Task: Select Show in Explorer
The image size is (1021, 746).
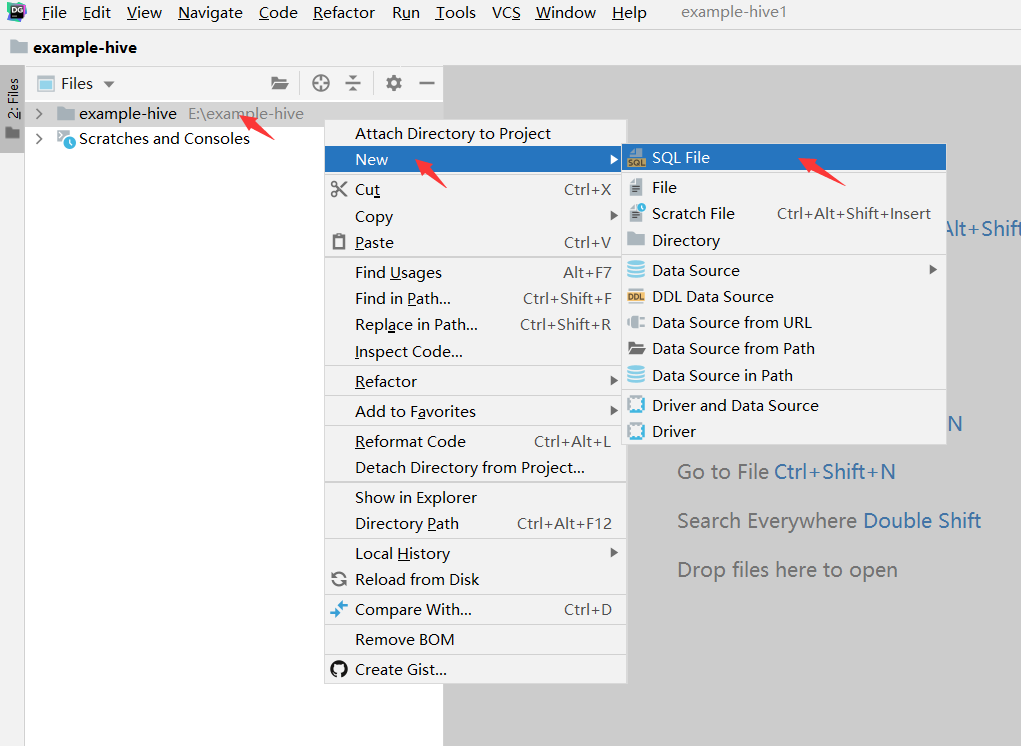Action: [x=475, y=497]
